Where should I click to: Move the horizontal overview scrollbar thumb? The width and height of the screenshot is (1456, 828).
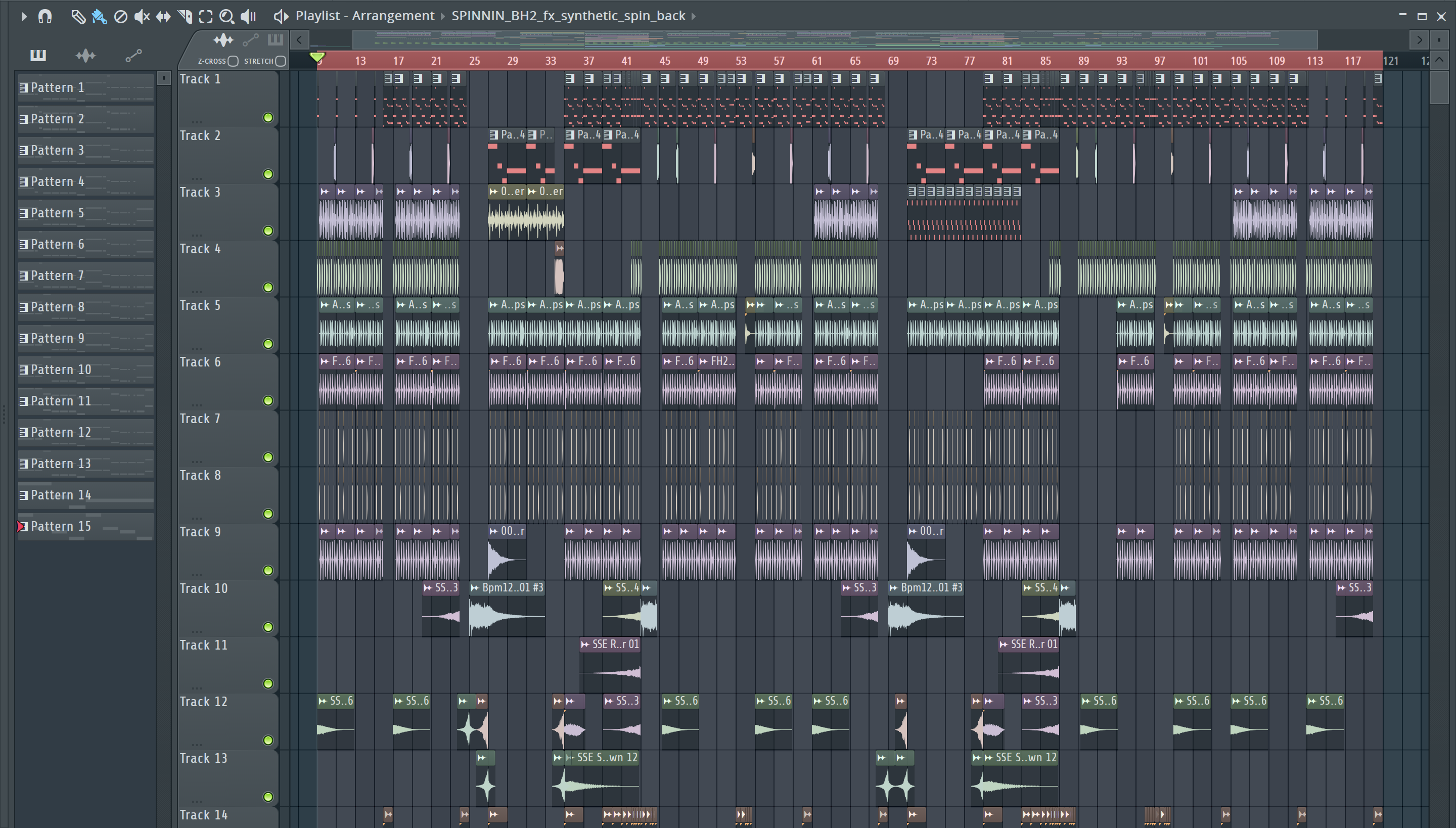(x=834, y=40)
